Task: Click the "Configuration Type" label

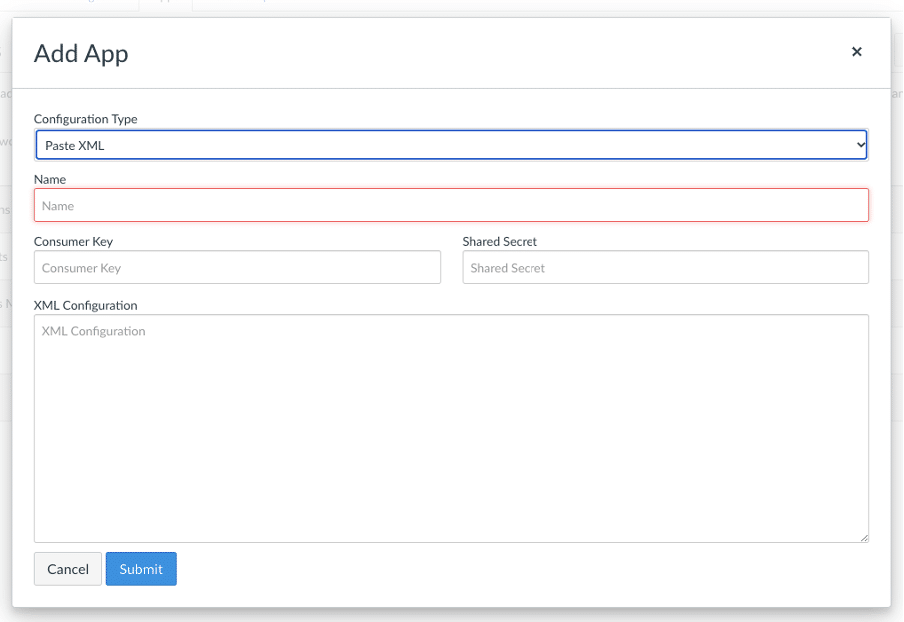Action: [x=86, y=119]
